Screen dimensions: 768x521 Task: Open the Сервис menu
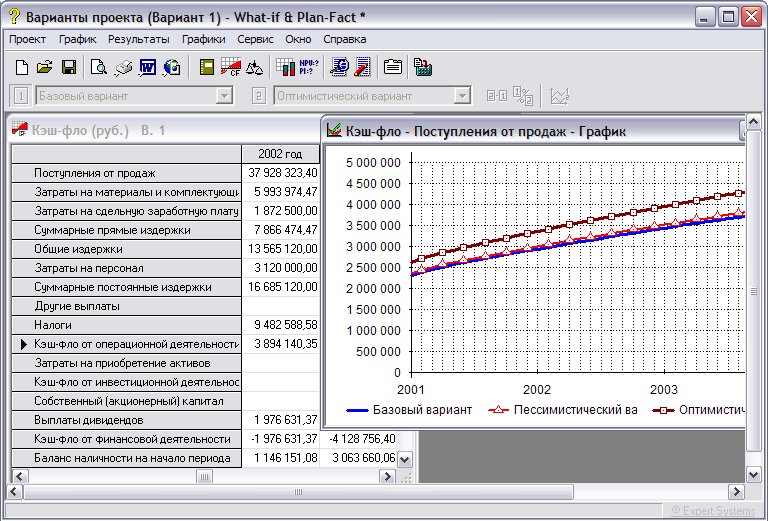pos(257,39)
